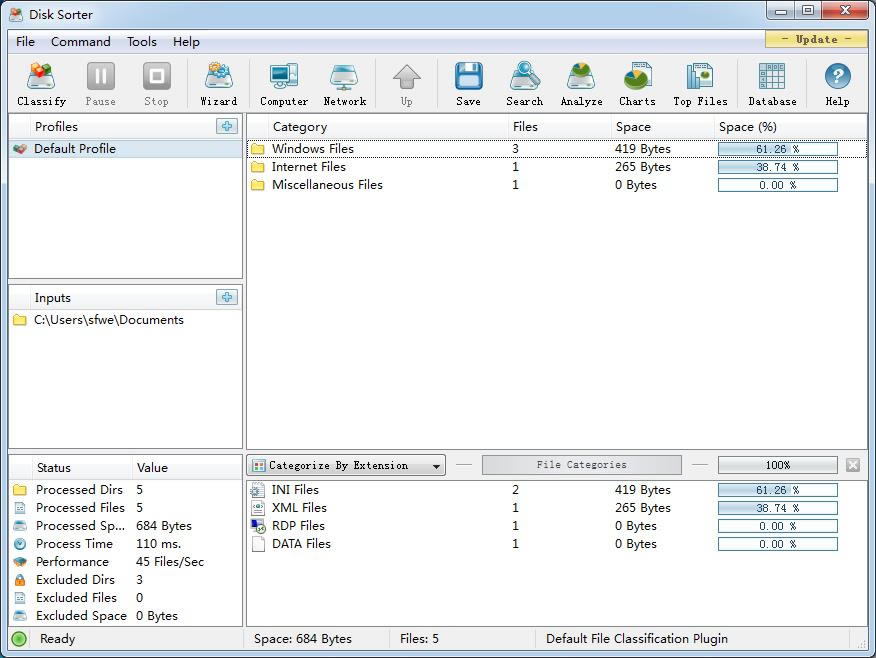876x658 pixels.
Task: Open the Search tool
Action: click(525, 84)
